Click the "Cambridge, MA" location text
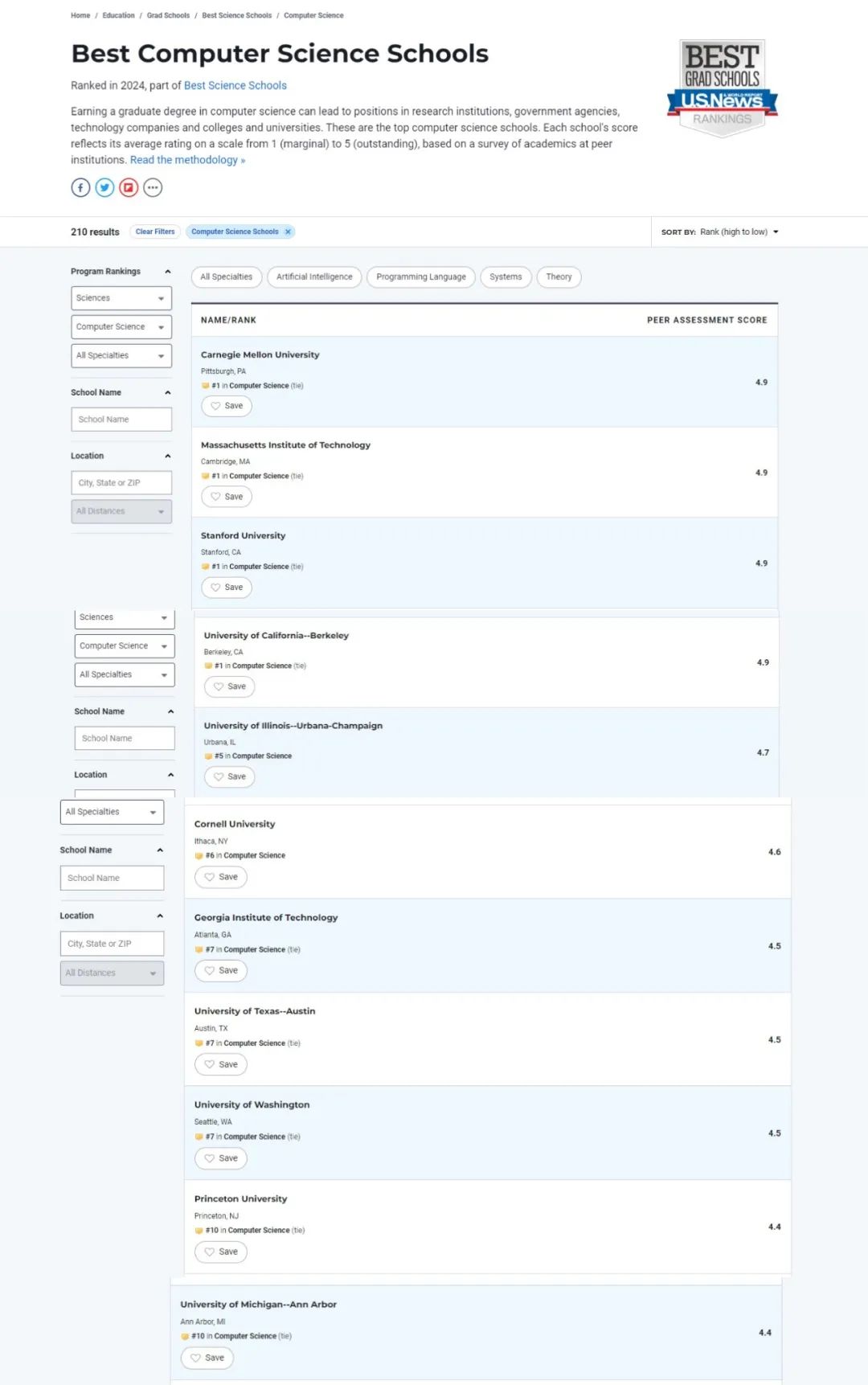This screenshot has height=1385, width=868. click(x=225, y=461)
